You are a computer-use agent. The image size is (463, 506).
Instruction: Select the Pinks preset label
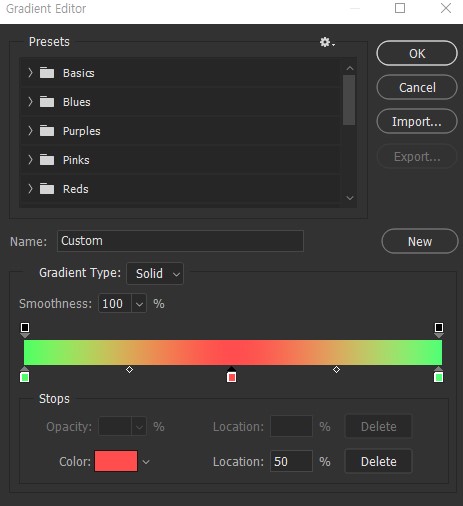pyautogui.click(x=76, y=160)
